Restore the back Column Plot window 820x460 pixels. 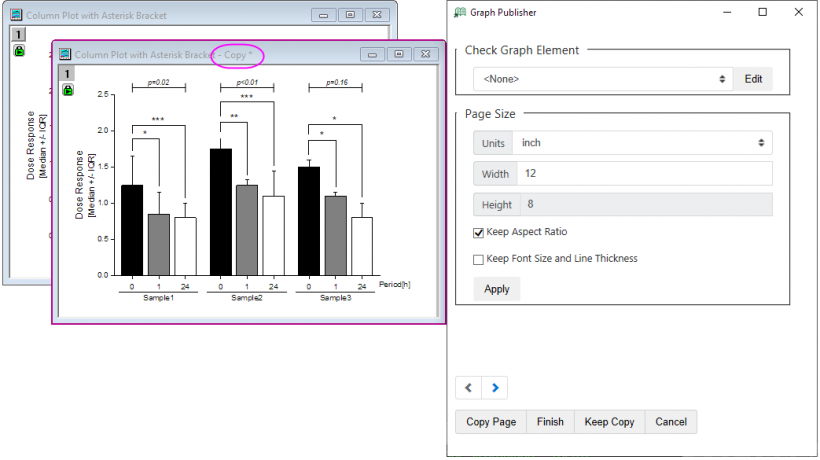tap(350, 15)
